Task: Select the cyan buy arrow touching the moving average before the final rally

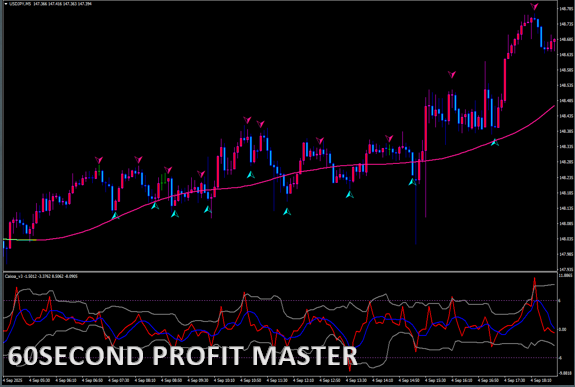Action: pyautogui.click(x=495, y=142)
